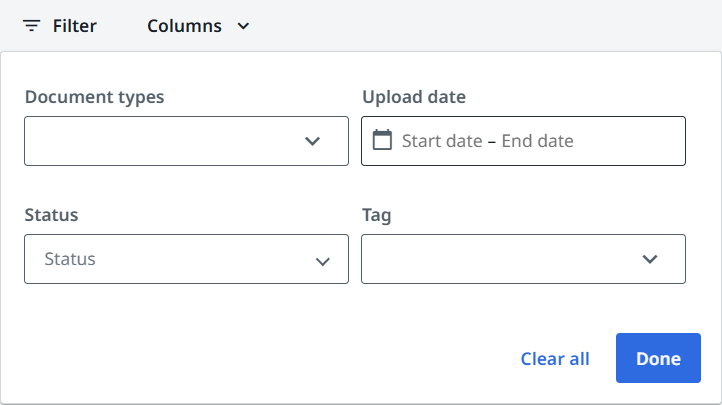Image resolution: width=722 pixels, height=405 pixels.
Task: Click the dash between Start and End date
Action: coord(492,141)
